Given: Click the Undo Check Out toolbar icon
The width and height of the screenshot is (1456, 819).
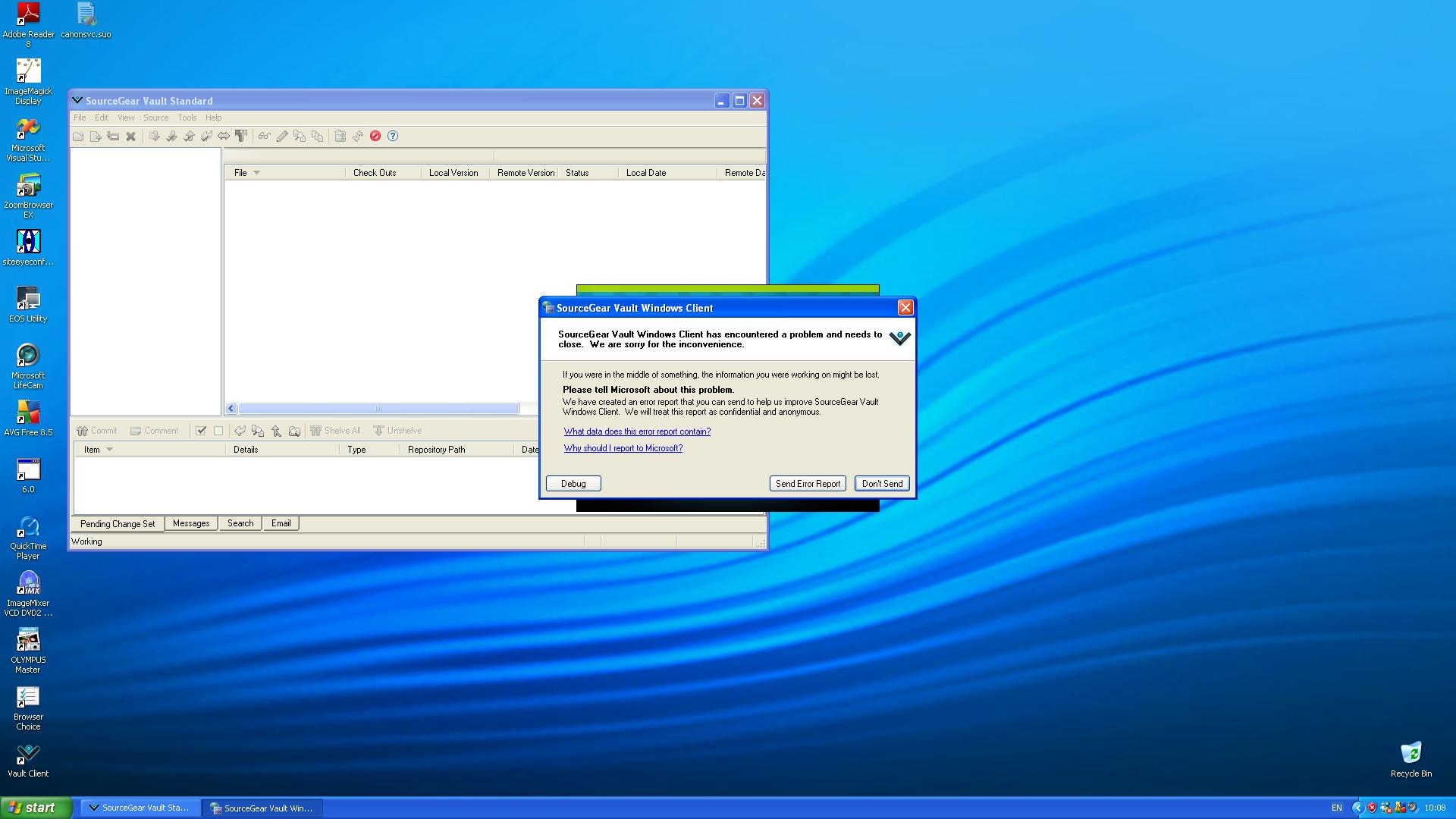Looking at the screenshot, I should click(x=206, y=136).
